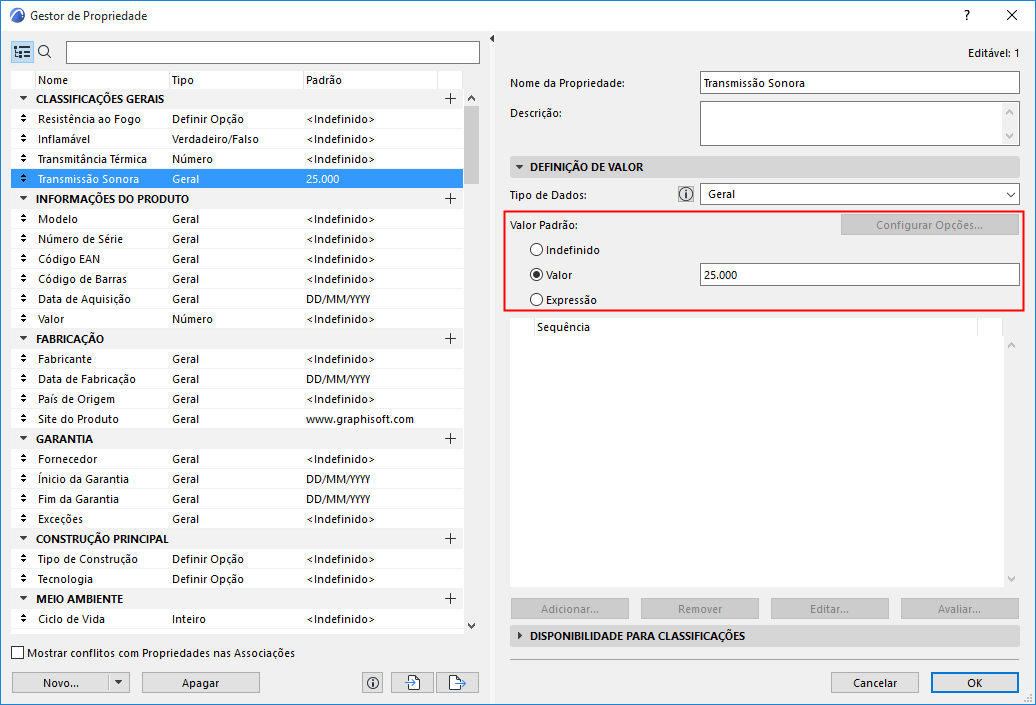Confirm with the OK button
This screenshot has width=1036, height=705.
(x=975, y=683)
